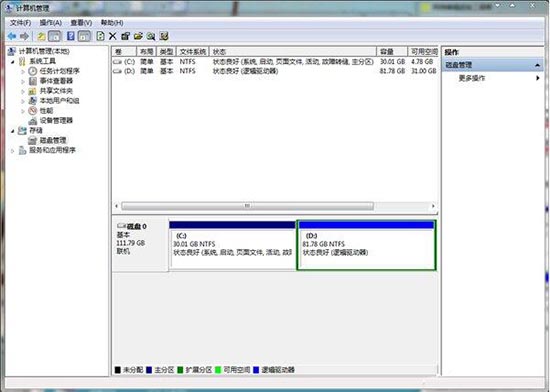Click the black 未分配 legend swatch
550x392 pixels.
coord(118,370)
